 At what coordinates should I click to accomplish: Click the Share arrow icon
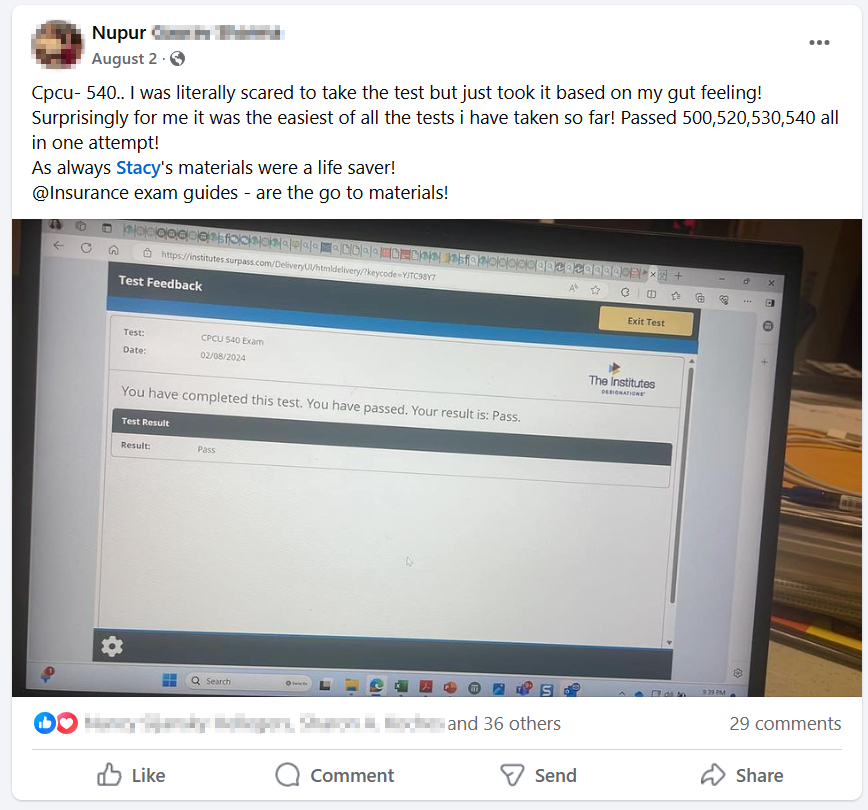(x=712, y=775)
